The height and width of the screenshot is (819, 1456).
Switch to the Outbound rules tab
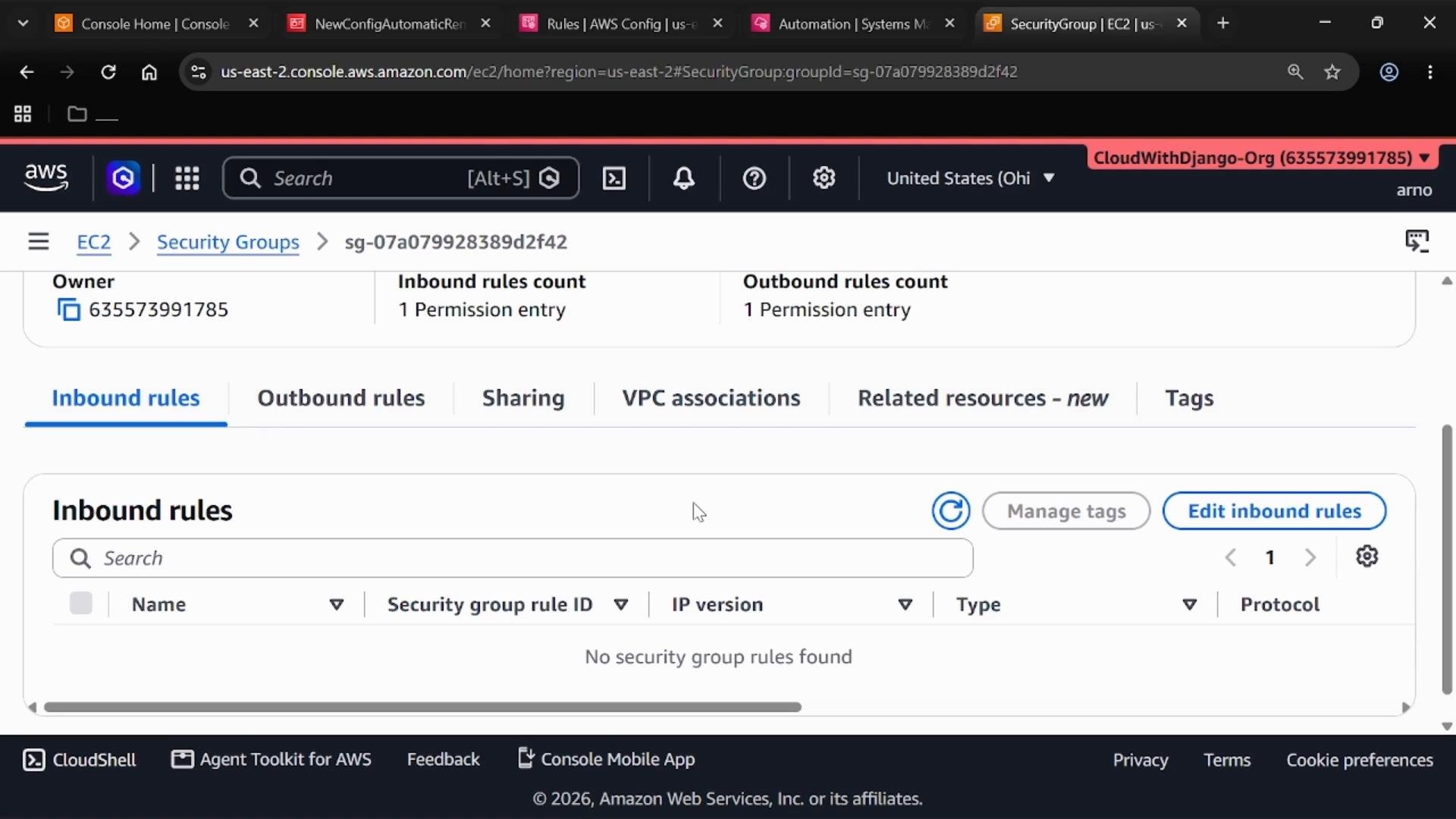[340, 398]
